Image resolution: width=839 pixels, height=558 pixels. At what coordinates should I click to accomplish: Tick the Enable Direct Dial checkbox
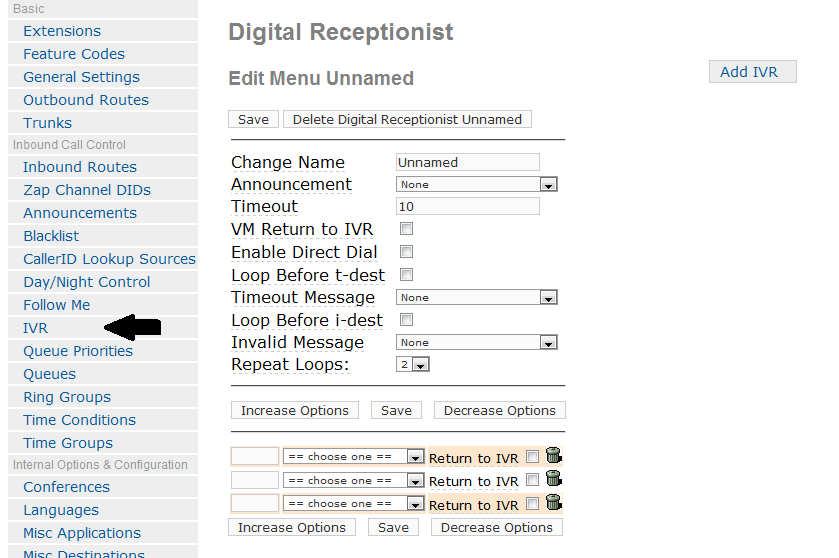[407, 252]
